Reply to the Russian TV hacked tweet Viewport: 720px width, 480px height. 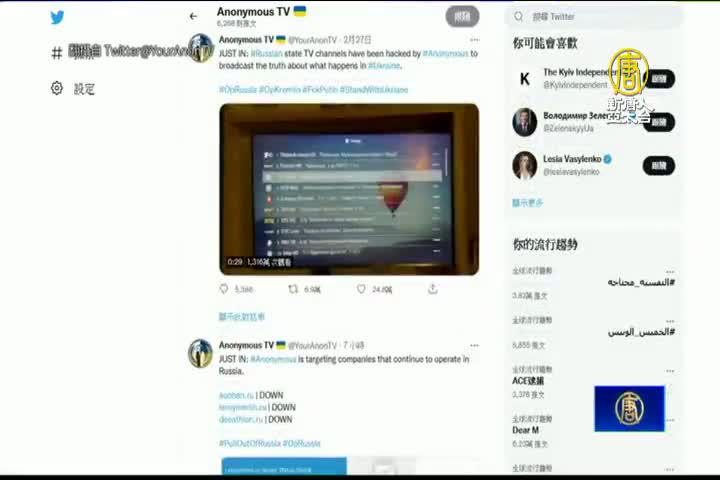point(224,289)
